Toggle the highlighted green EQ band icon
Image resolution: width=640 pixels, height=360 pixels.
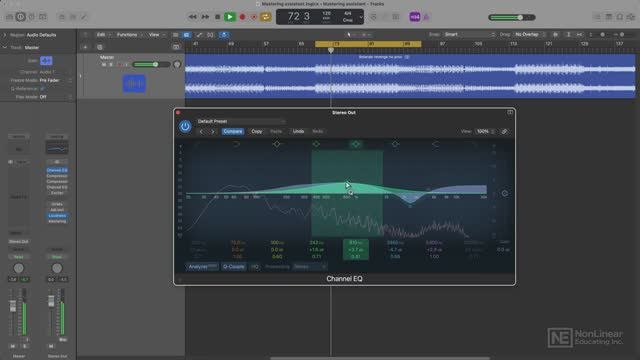pyautogui.click(x=356, y=144)
